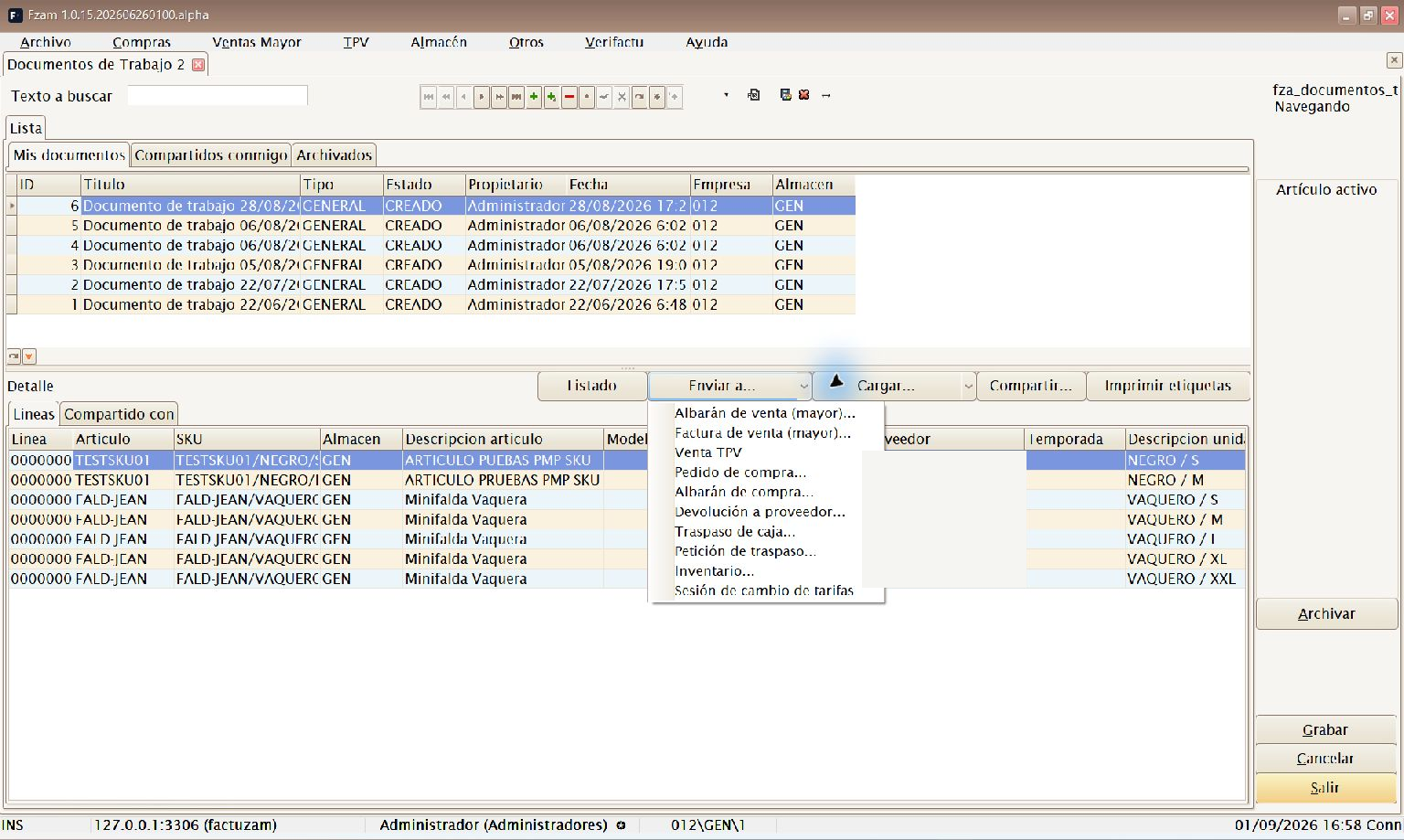Open the Compras menu
The width and height of the screenshot is (1404, 840).
click(x=142, y=42)
